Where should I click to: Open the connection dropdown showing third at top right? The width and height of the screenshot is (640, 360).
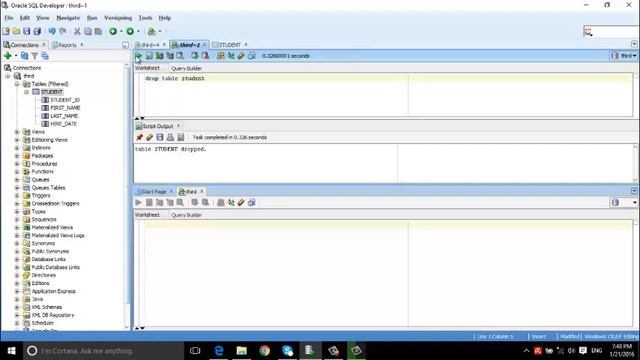[624, 56]
